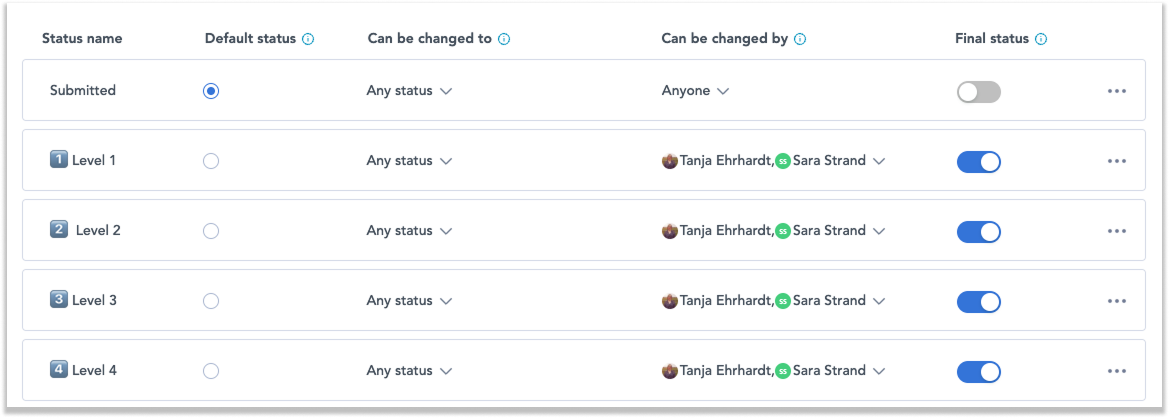The height and width of the screenshot is (418, 1169).
Task: Select Level 1 as default status
Action: [210, 161]
